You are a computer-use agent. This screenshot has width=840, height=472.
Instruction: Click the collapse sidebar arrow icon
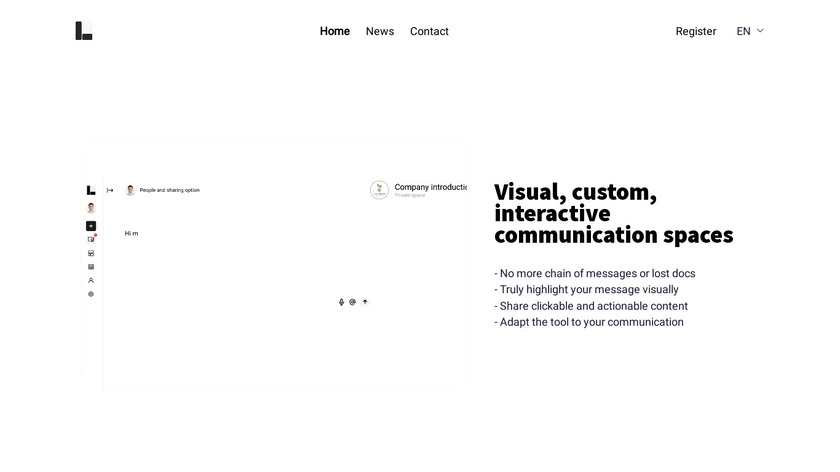[x=110, y=190]
